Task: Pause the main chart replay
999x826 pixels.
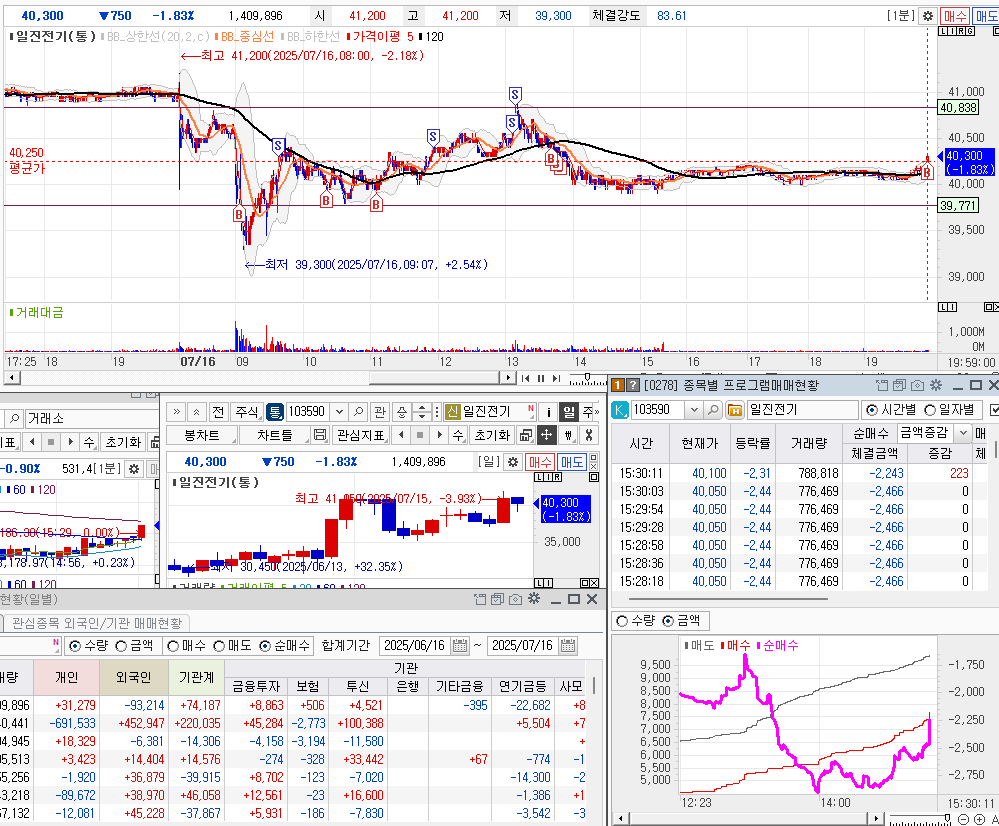Action: (x=541, y=378)
